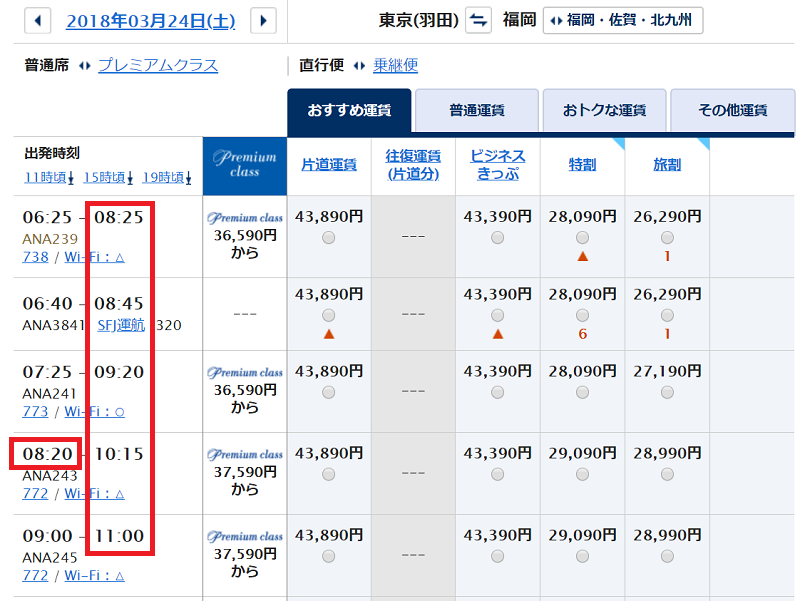Open ビジネスきっぷ fare details
The width and height of the screenshot is (800, 602).
click(497, 165)
